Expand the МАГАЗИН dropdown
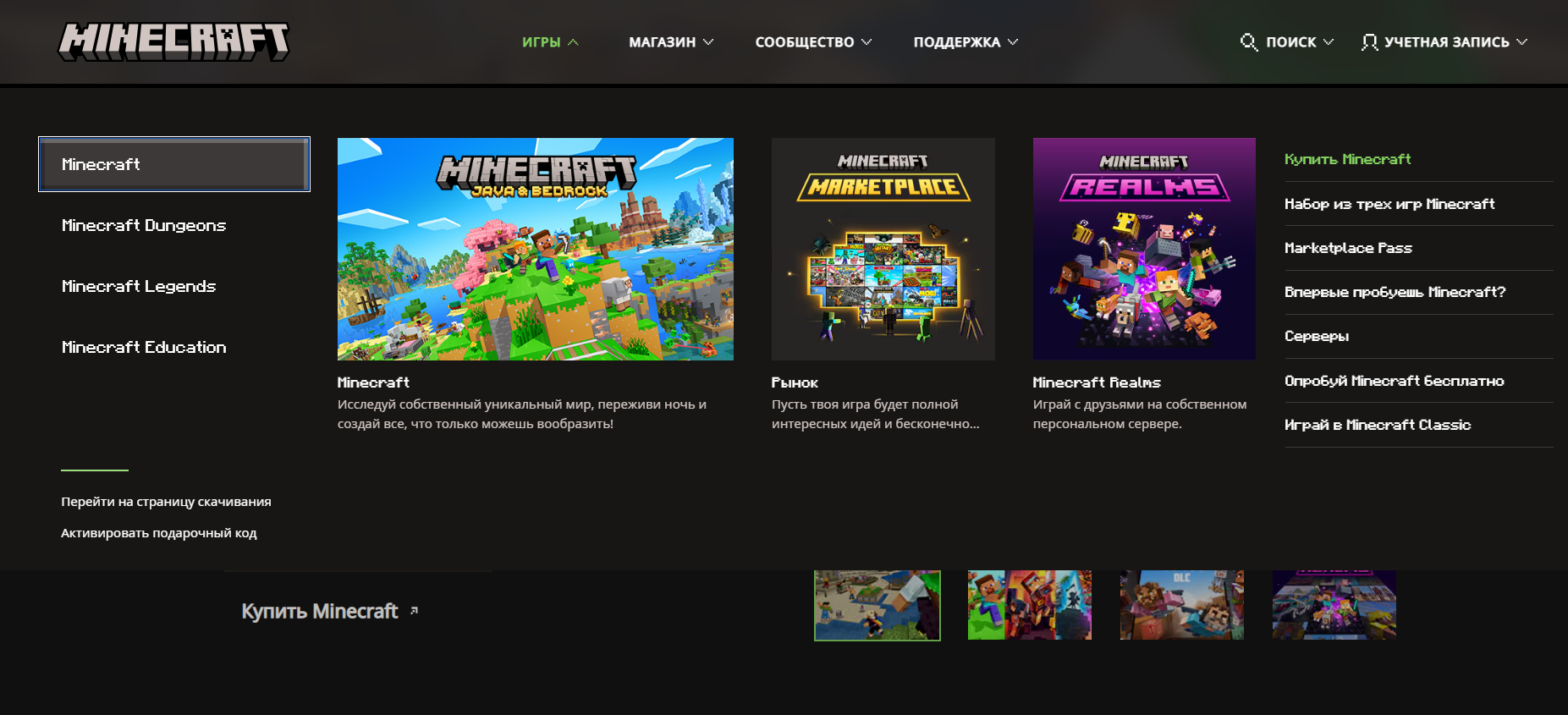Screen dimensions: 1568x715 pos(670,42)
